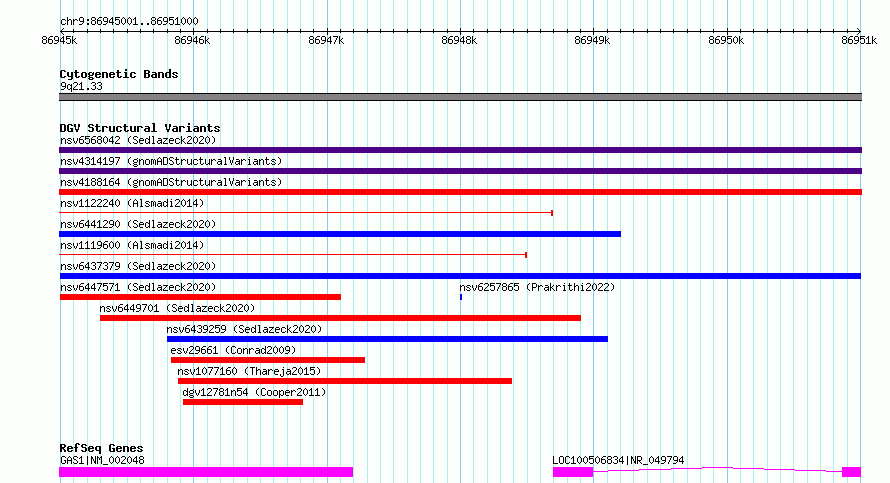Open the nsv4188164 (gnomADStructuralVariants) label

click(x=171, y=182)
